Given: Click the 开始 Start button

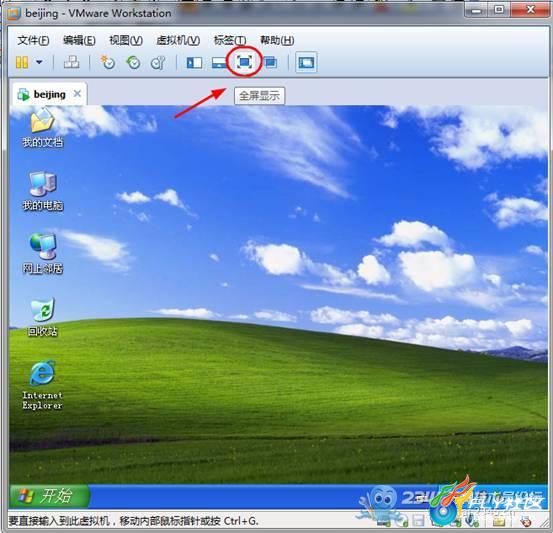Looking at the screenshot, I should click(49, 496).
